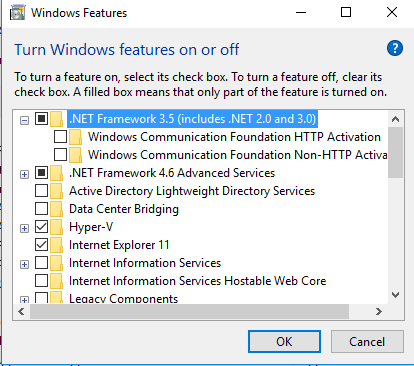Click the horizontal scrollbar right arrow

pyautogui.click(x=379, y=312)
